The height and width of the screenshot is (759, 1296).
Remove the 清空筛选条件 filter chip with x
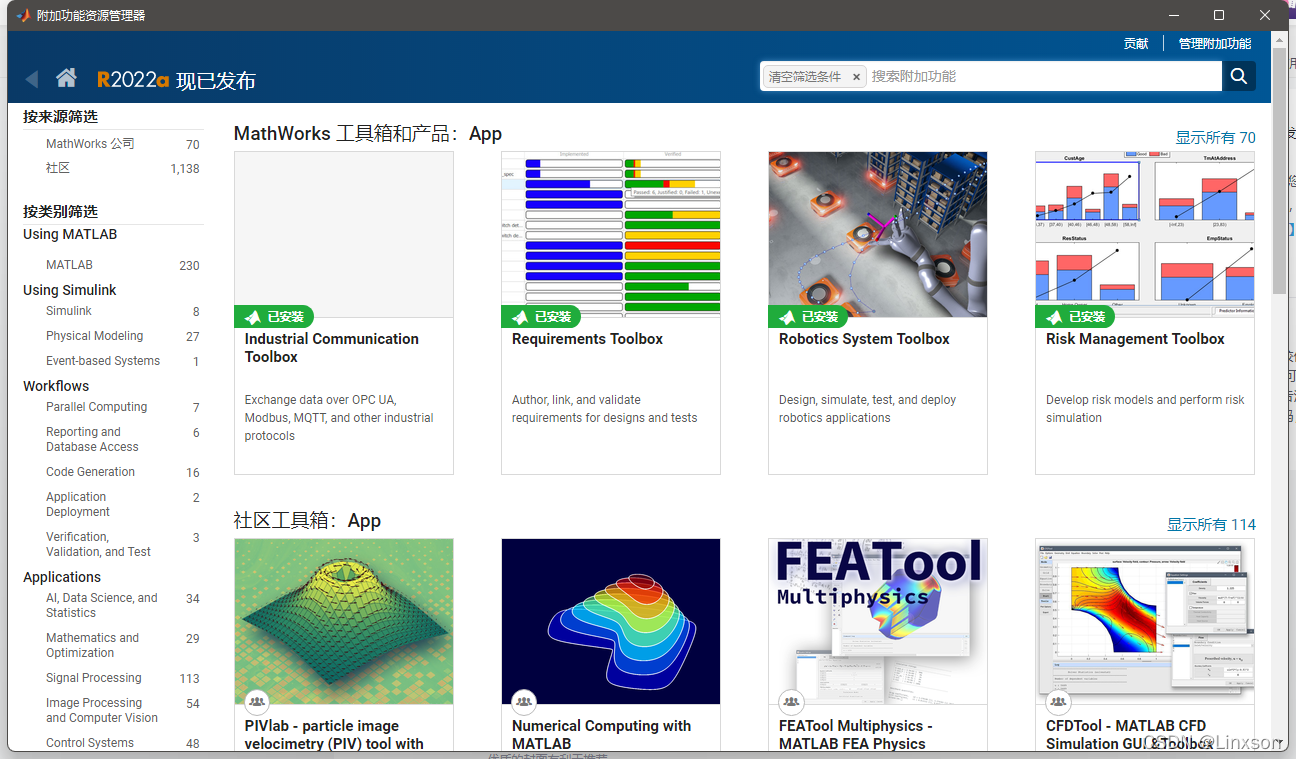tap(856, 77)
